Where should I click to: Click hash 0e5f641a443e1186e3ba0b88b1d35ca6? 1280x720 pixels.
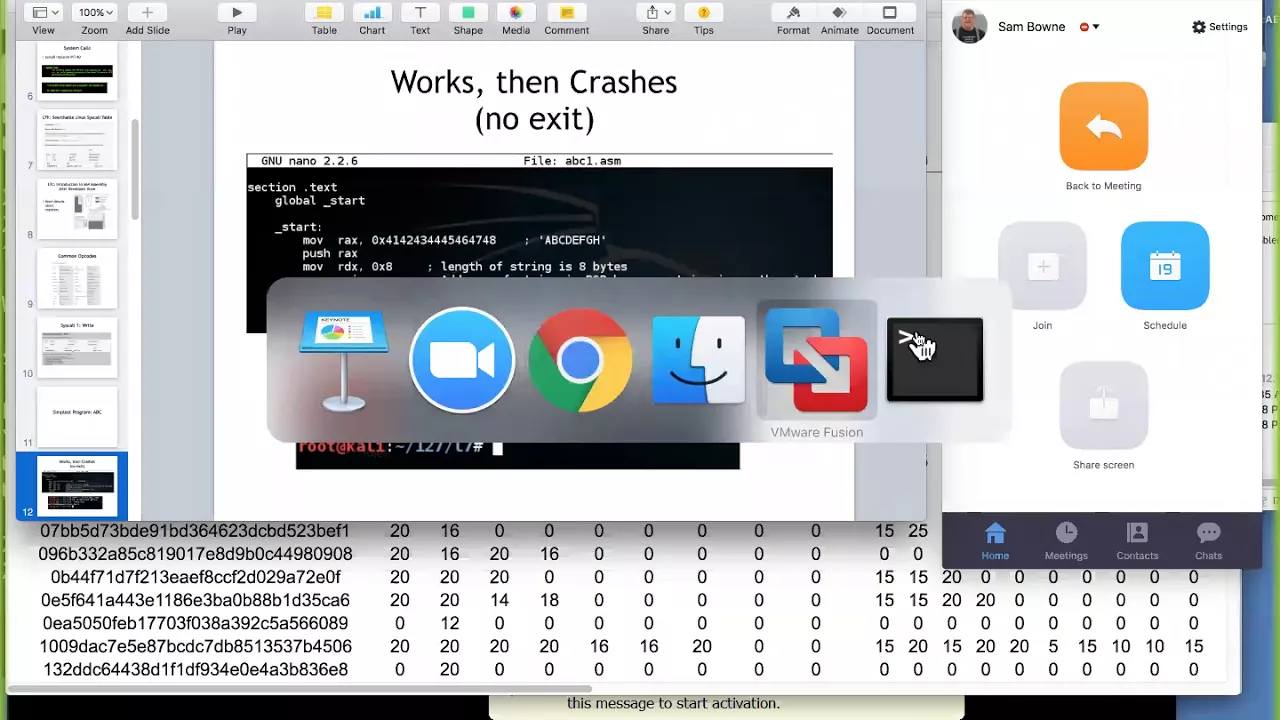[x=195, y=600]
